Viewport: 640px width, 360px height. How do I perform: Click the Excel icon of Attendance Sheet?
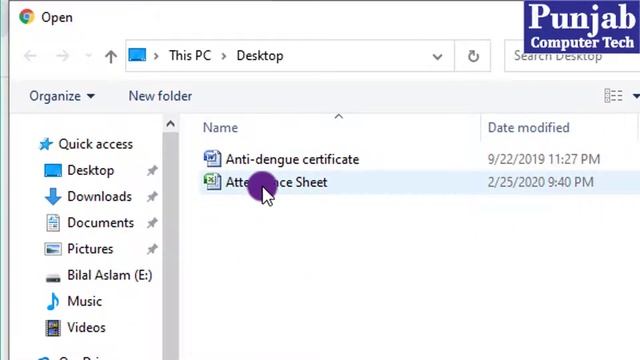pos(212,182)
